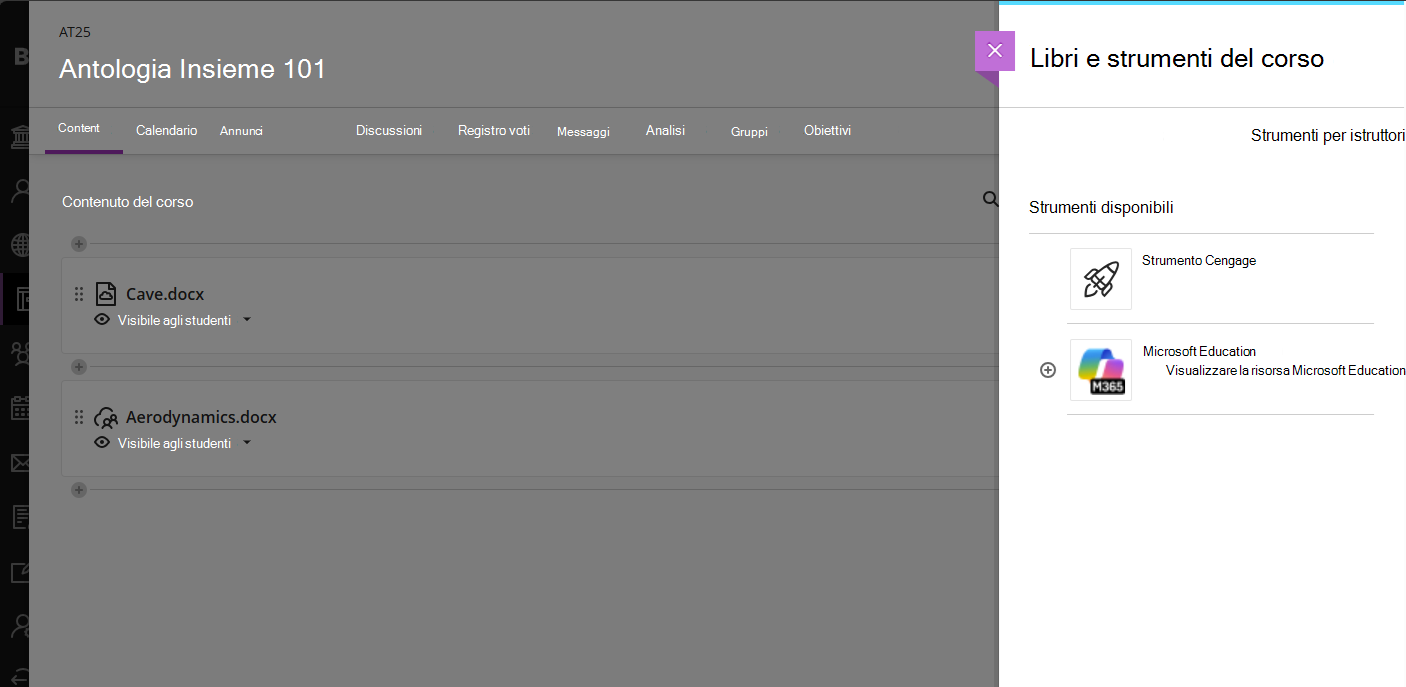The image size is (1406, 687).
Task: Click the Contenuto del corso heading
Action: click(x=128, y=201)
